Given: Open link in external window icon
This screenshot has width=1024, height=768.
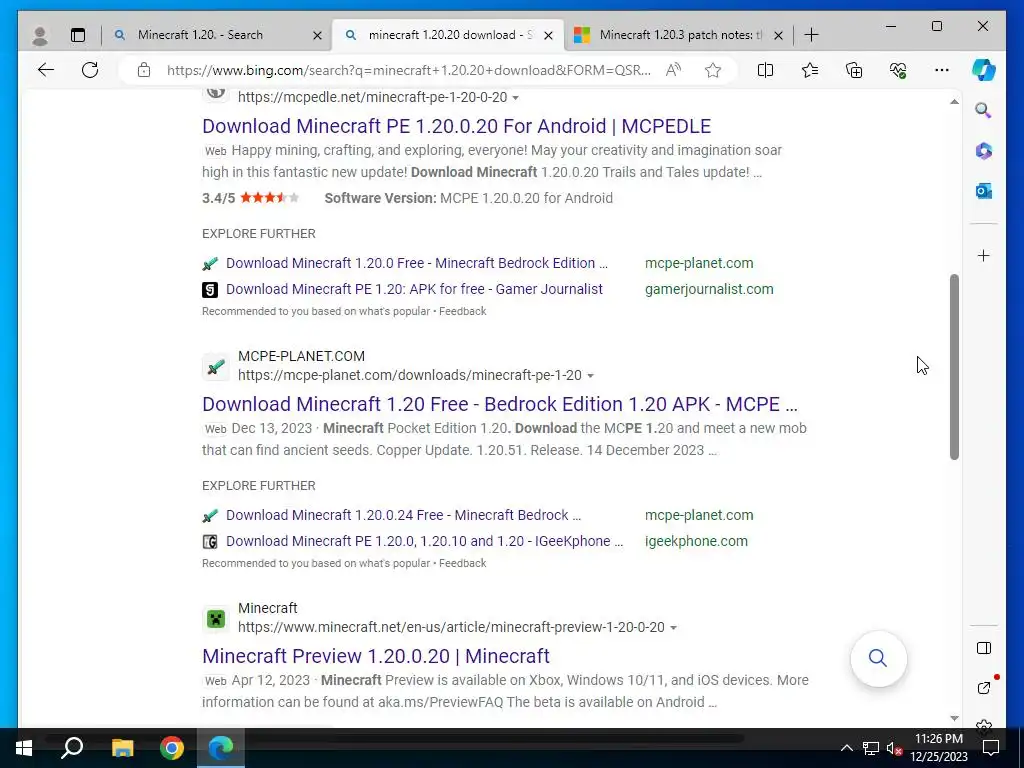Looking at the screenshot, I should pos(984,688).
